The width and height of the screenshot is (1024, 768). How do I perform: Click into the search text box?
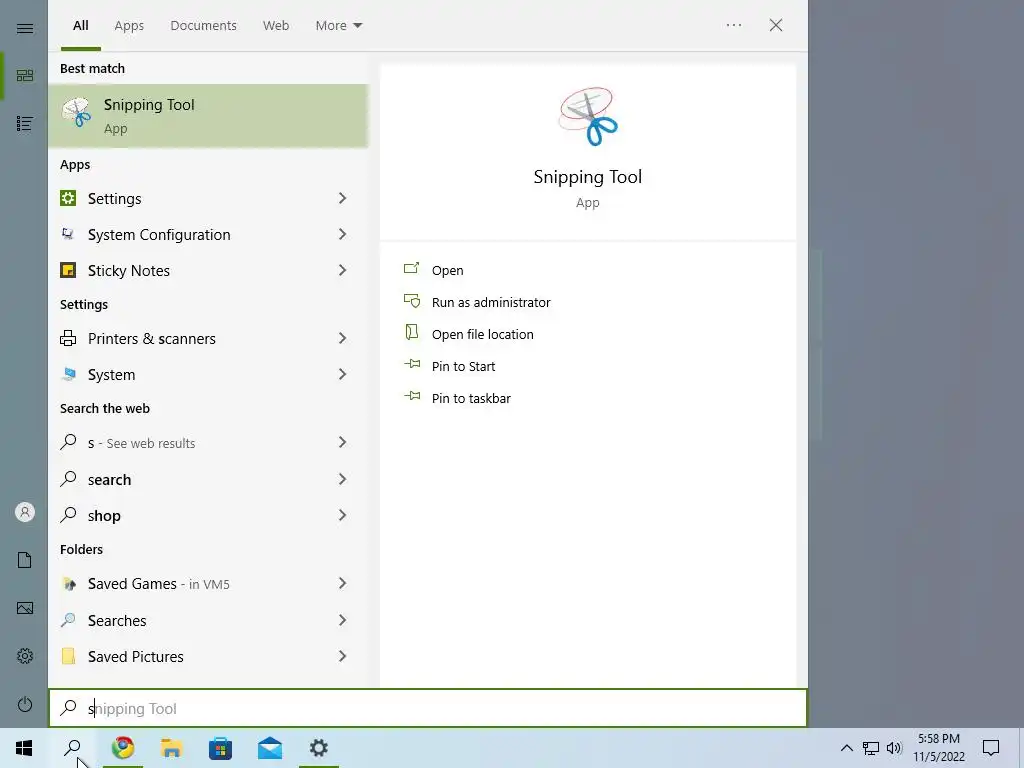(x=428, y=708)
